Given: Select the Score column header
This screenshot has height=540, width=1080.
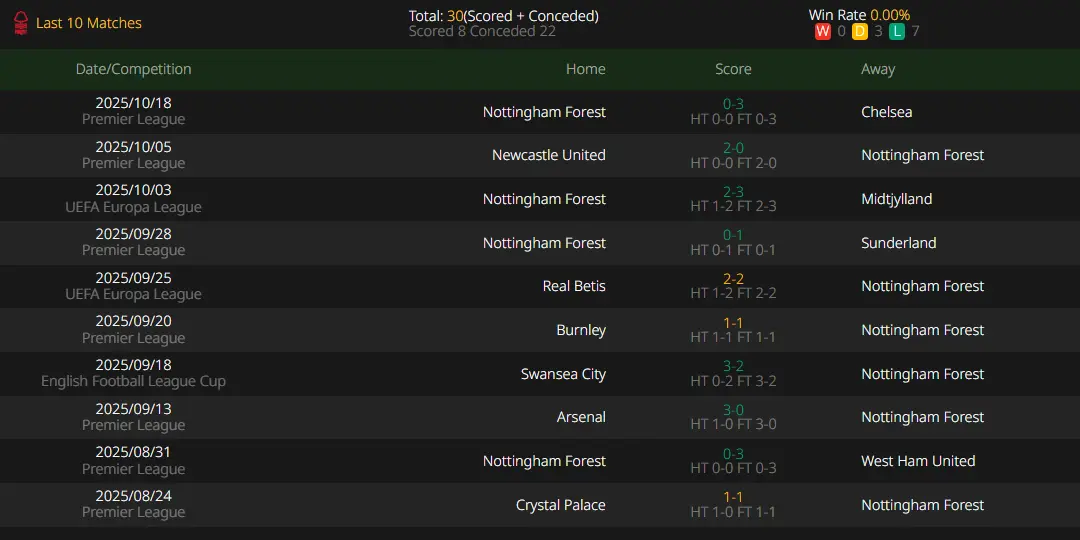Looking at the screenshot, I should tap(734, 69).
